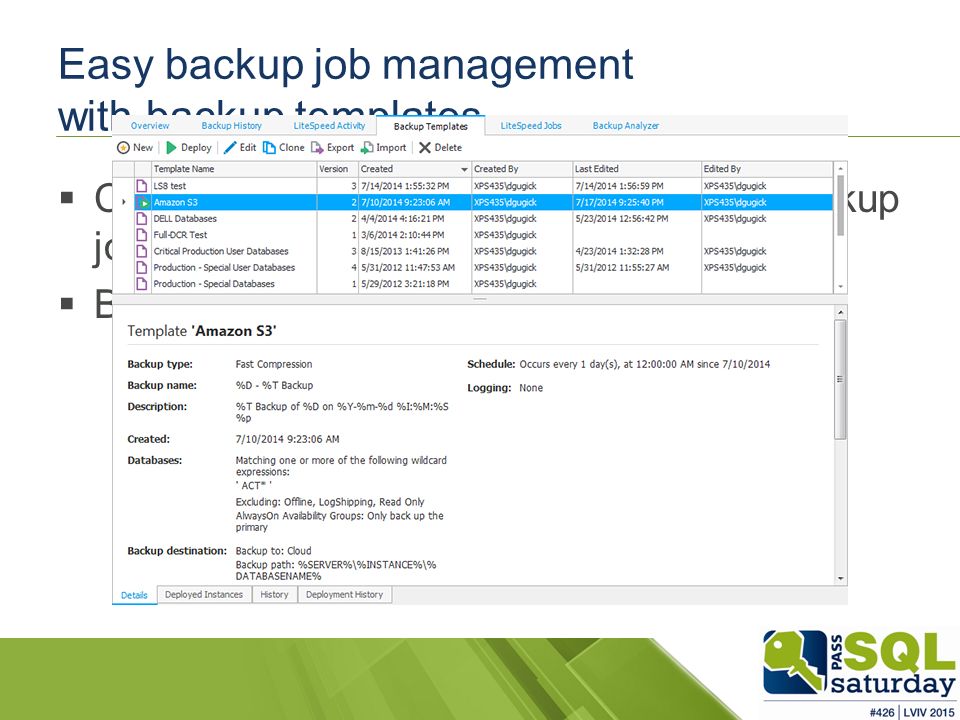This screenshot has width=960, height=720.
Task: Click the Production - Special Databases icon
Action: click(x=142, y=283)
